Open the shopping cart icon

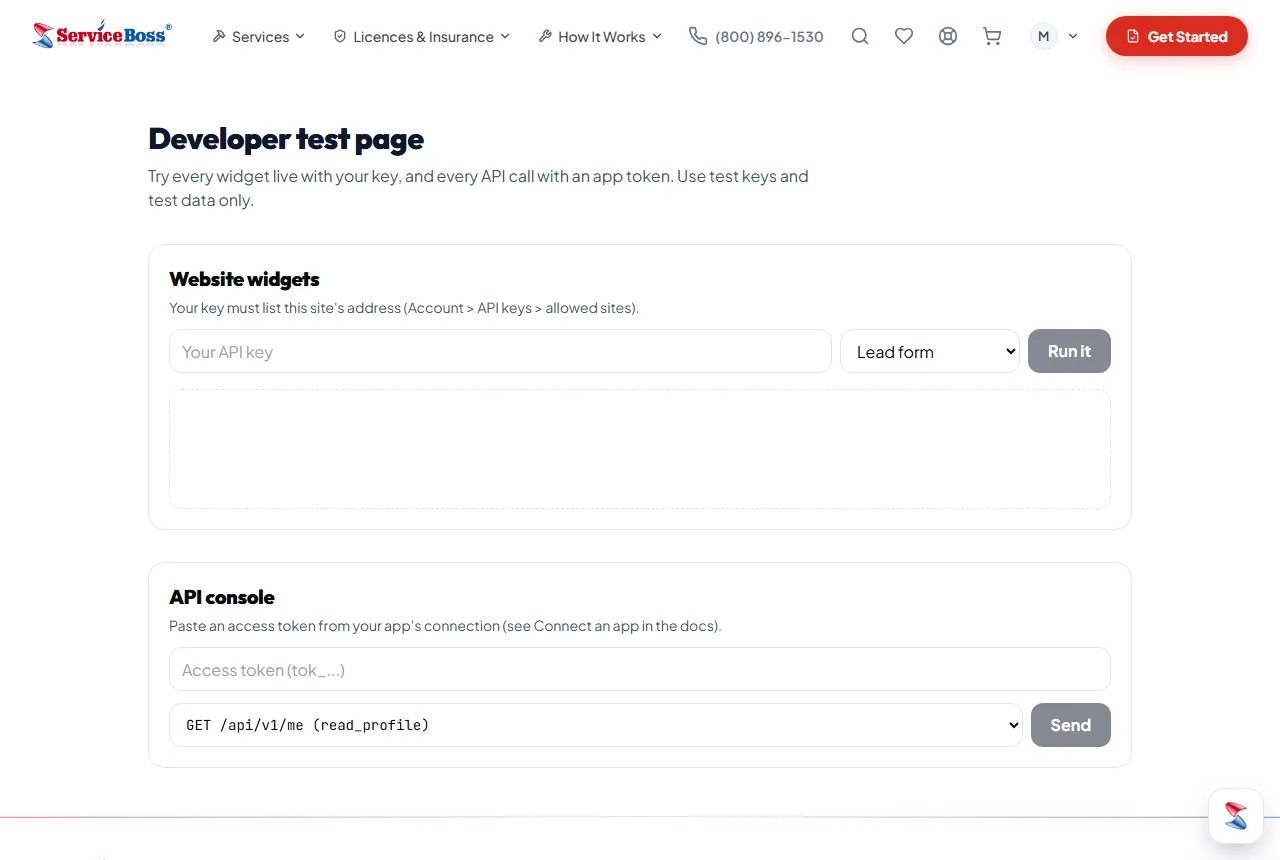coord(992,36)
